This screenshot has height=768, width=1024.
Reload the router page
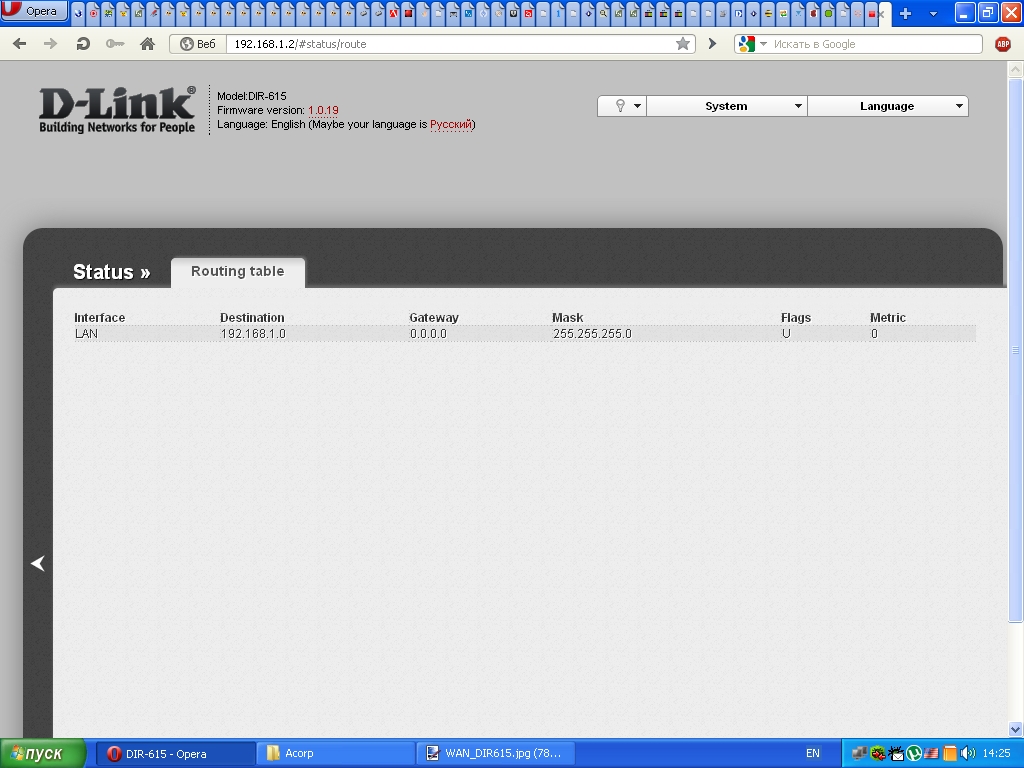coord(83,44)
